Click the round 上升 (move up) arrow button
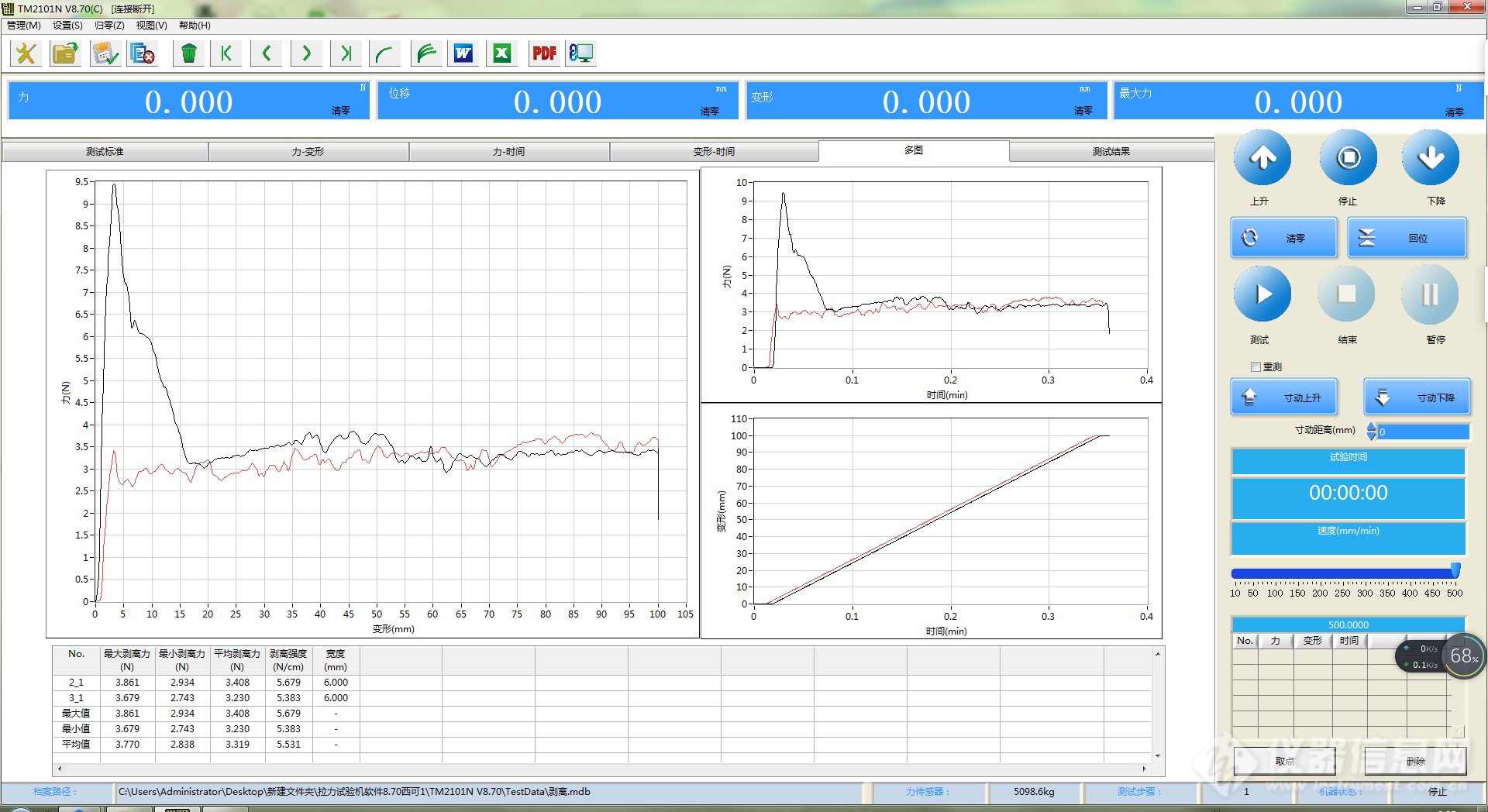Viewport: 1488px width, 812px height. coord(1262,158)
